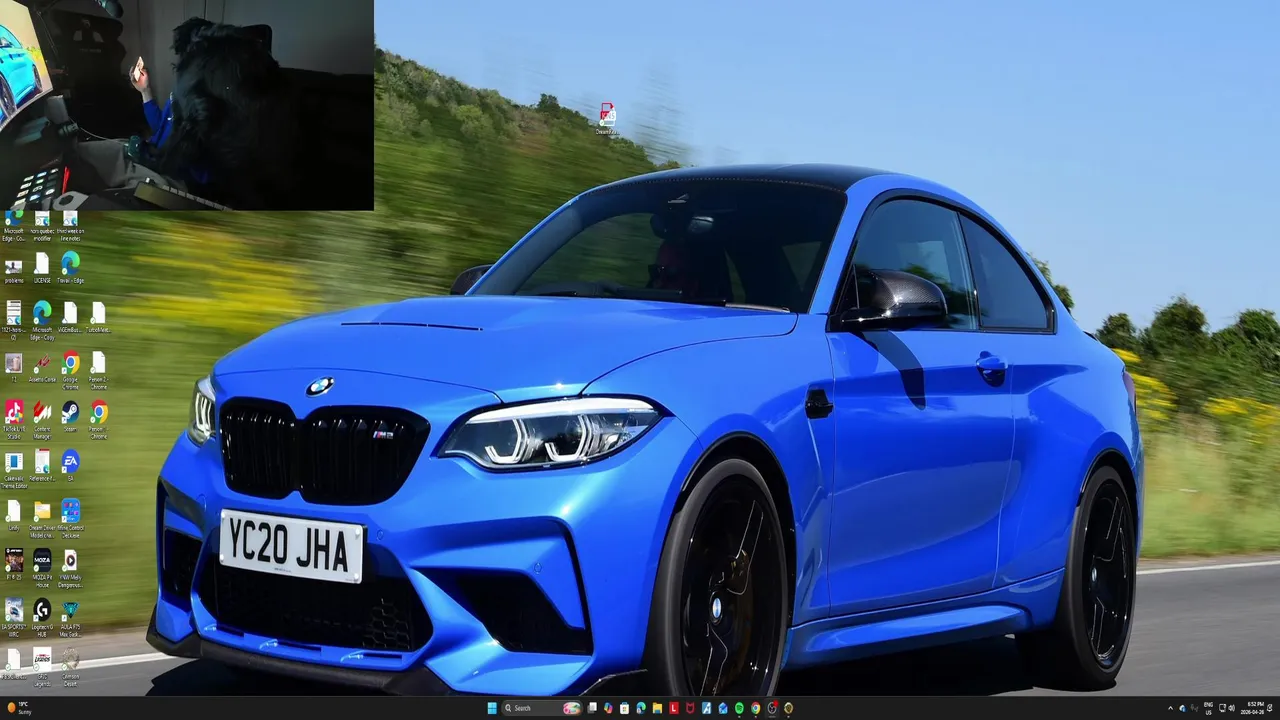The width and height of the screenshot is (1280, 720).
Task: Open File Explorer from the taskbar
Action: click(x=657, y=708)
